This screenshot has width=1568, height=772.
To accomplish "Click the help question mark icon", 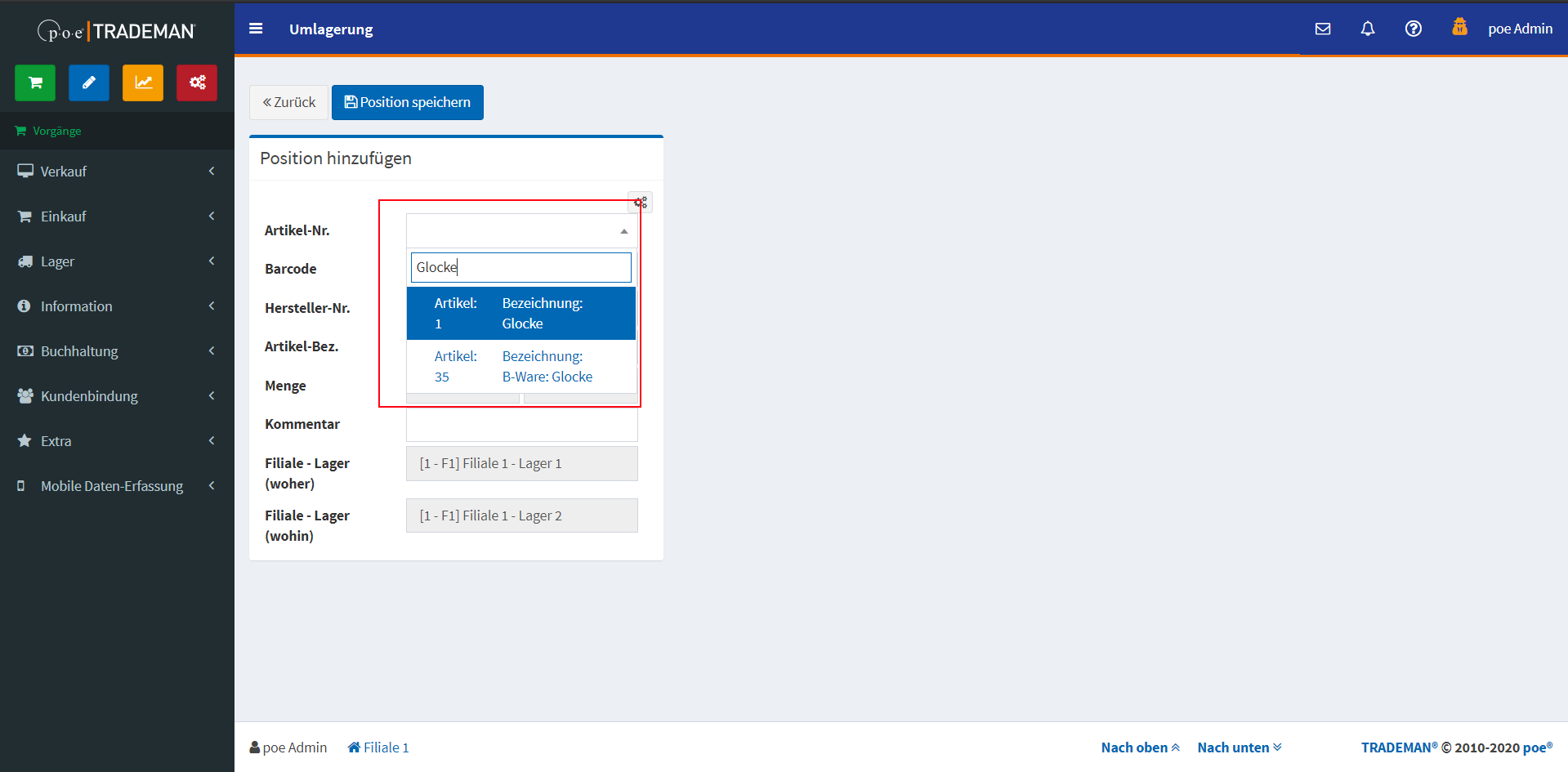I will click(1413, 29).
